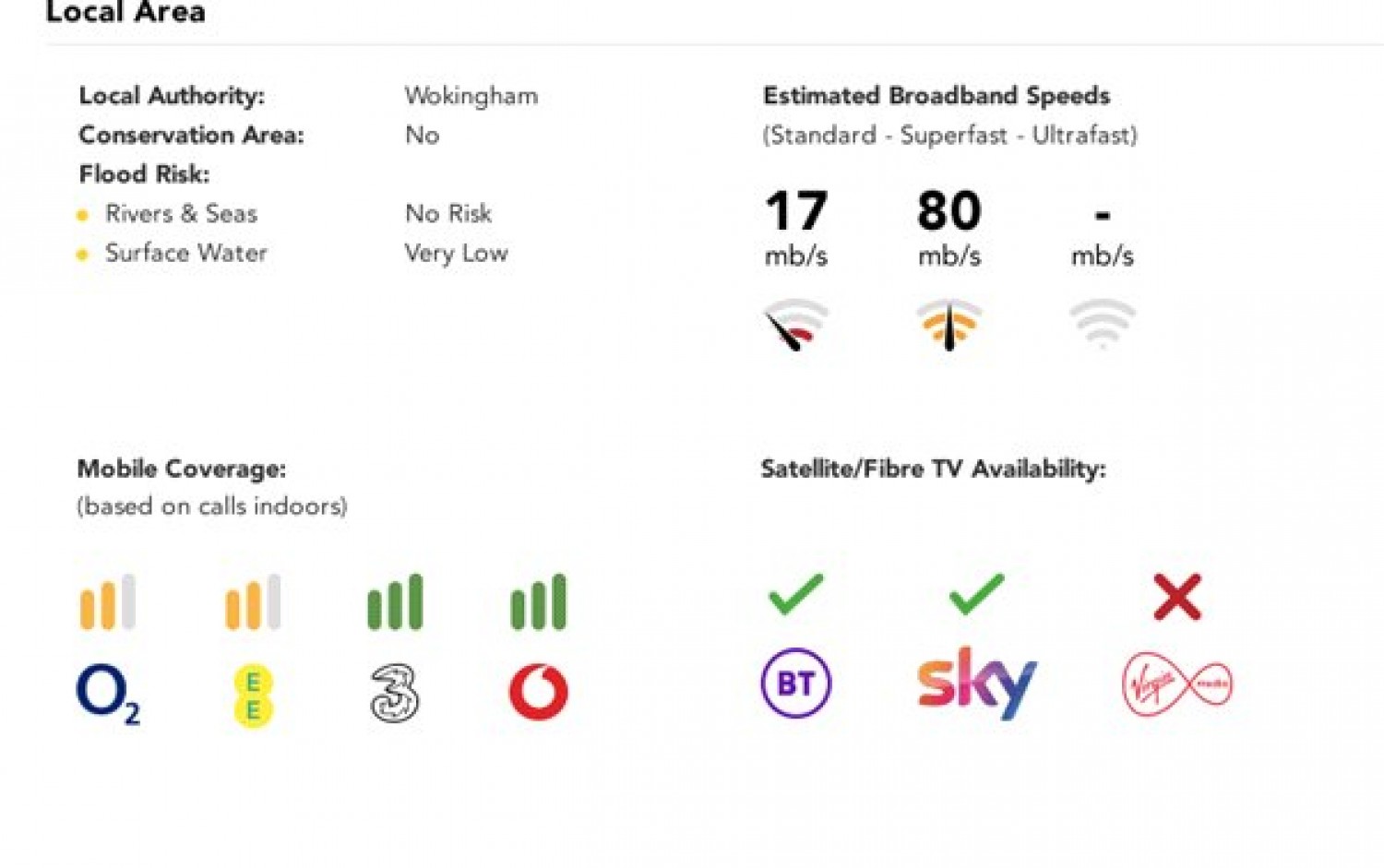Image resolution: width=1384 pixels, height=868 pixels.
Task: Select the Sky logo
Action: click(x=977, y=684)
